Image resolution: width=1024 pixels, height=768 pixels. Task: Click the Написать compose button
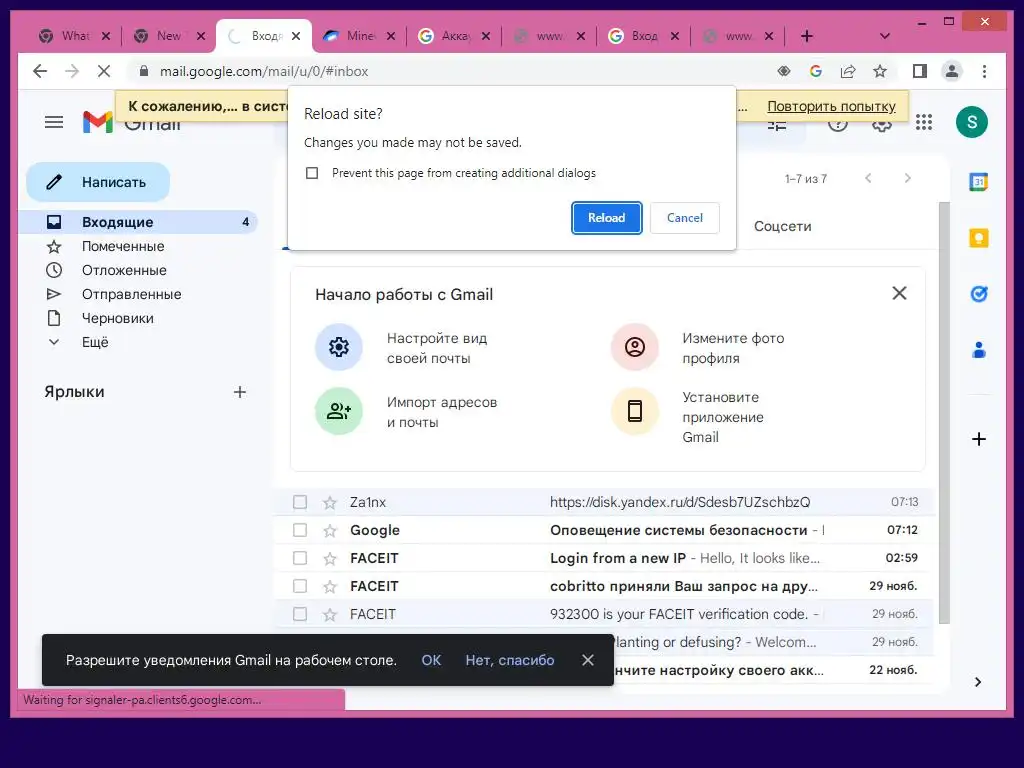coord(98,182)
